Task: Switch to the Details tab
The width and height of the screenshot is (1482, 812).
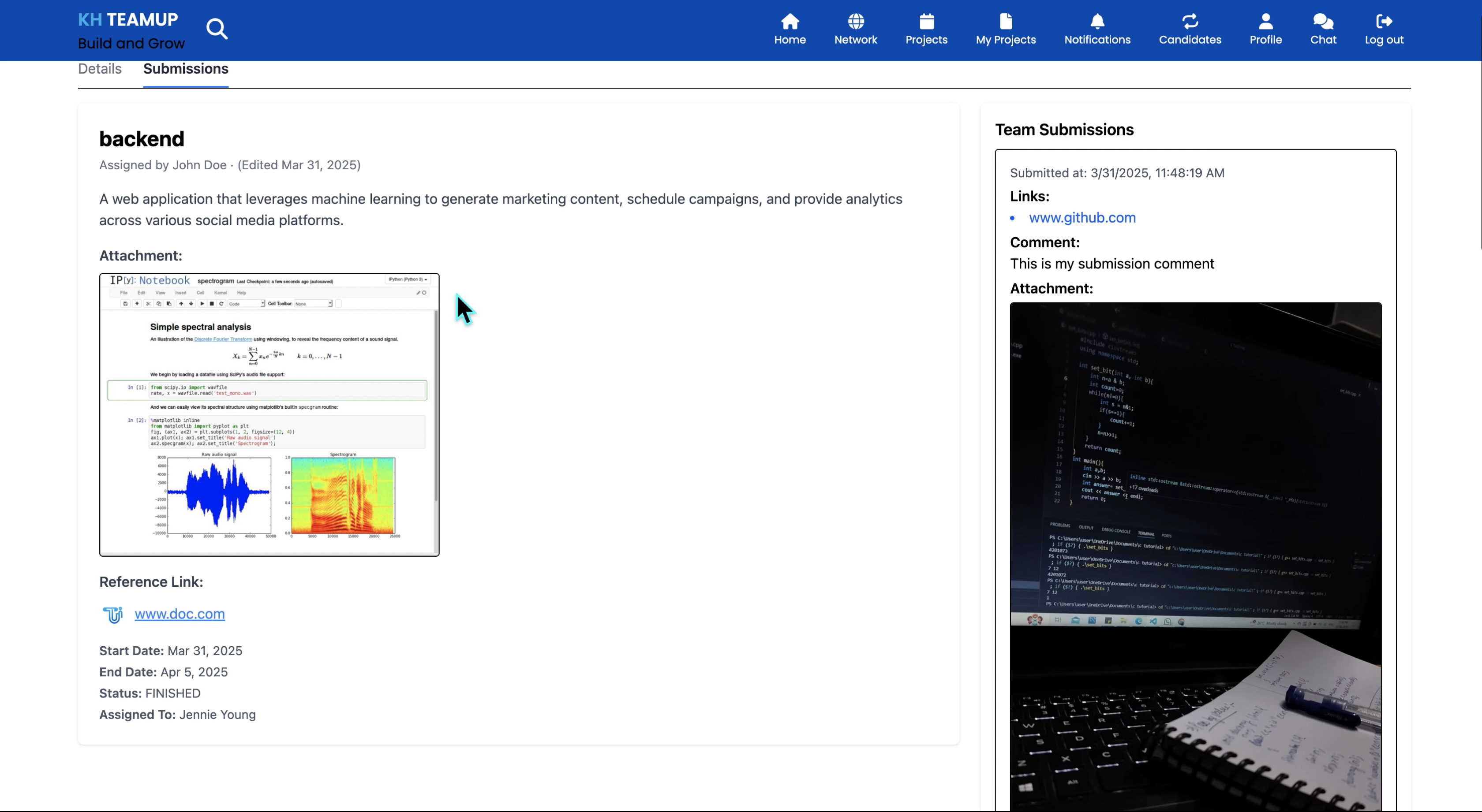Action: click(x=100, y=69)
